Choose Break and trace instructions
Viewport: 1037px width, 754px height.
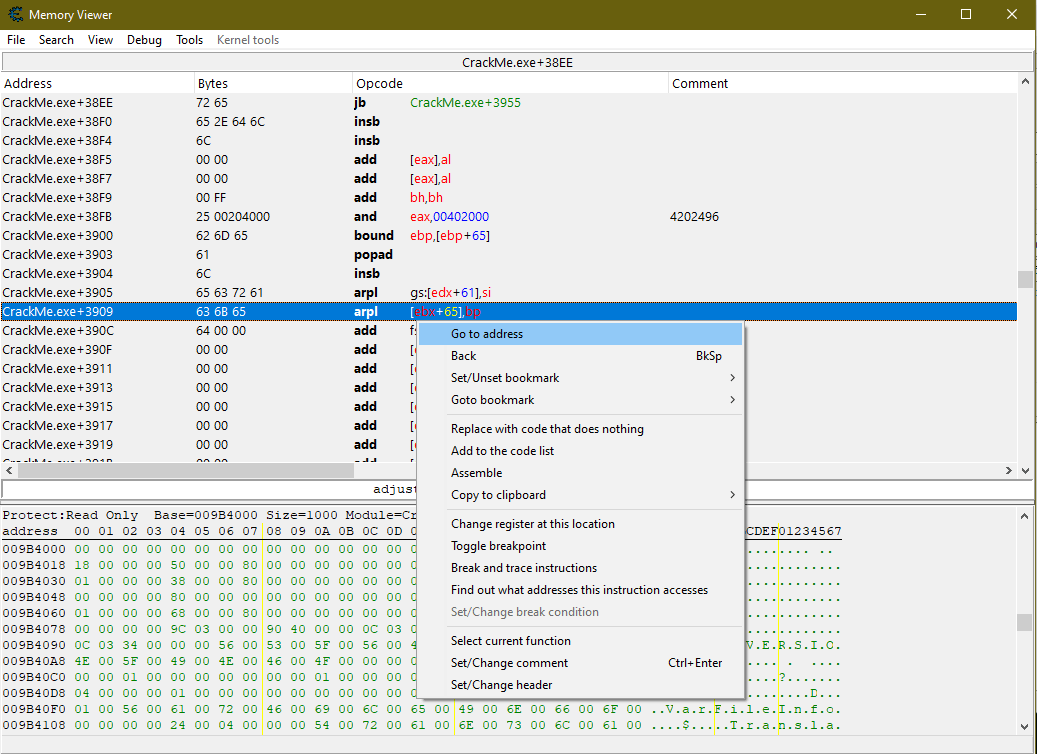(x=580, y=567)
